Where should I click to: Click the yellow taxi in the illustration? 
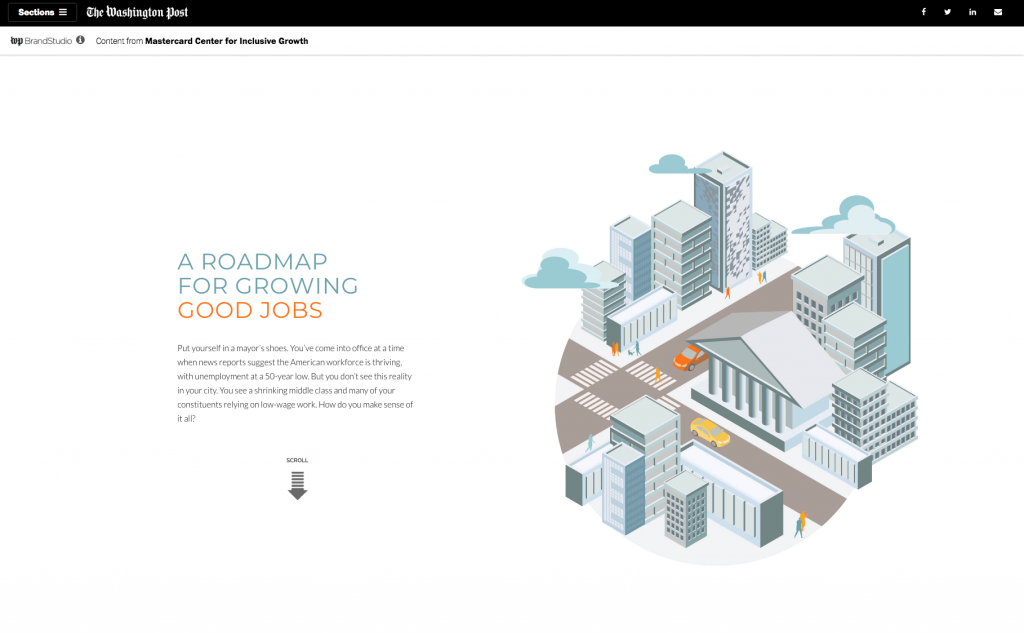pyautogui.click(x=710, y=432)
